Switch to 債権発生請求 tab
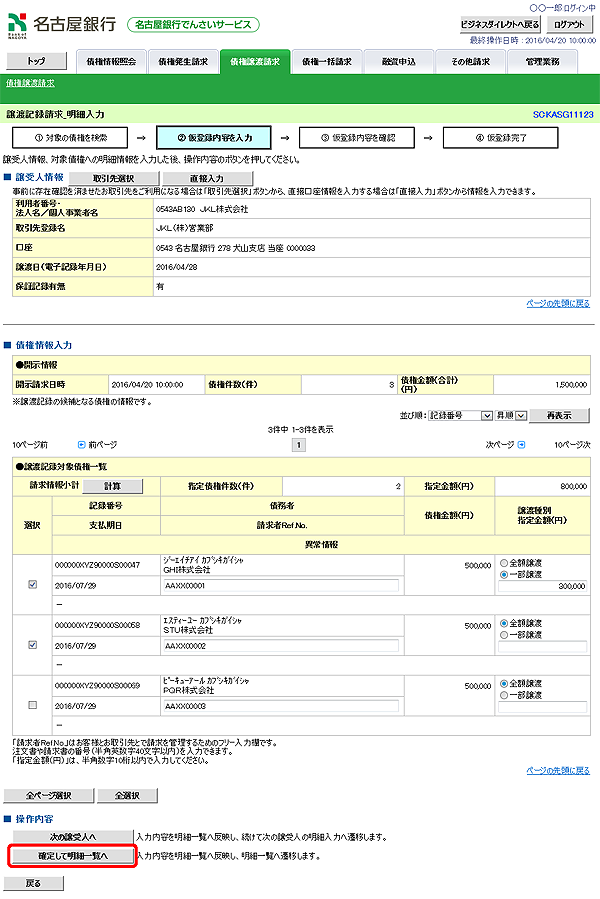600x899 pixels. [183, 62]
